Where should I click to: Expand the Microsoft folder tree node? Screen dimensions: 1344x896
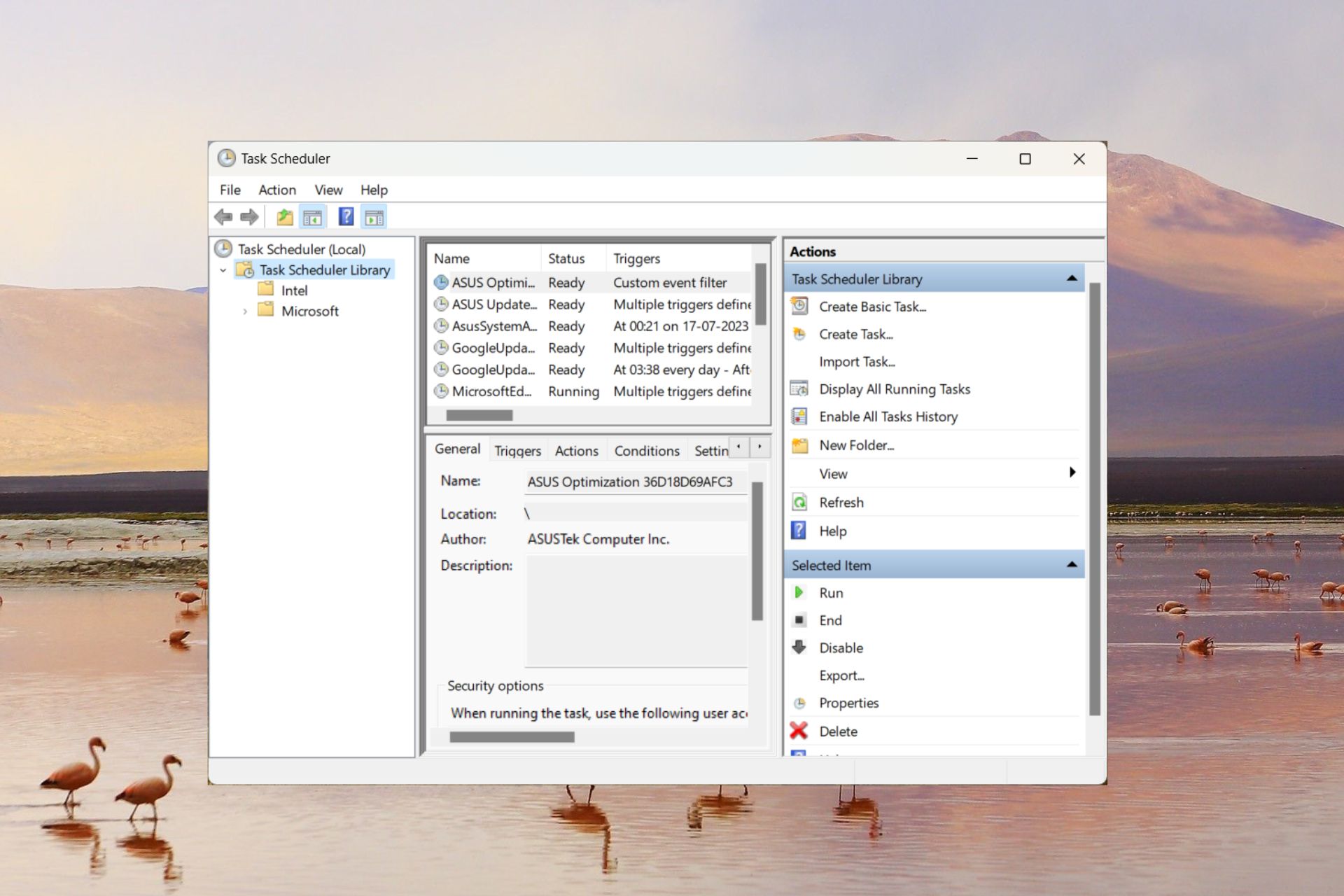pos(244,311)
